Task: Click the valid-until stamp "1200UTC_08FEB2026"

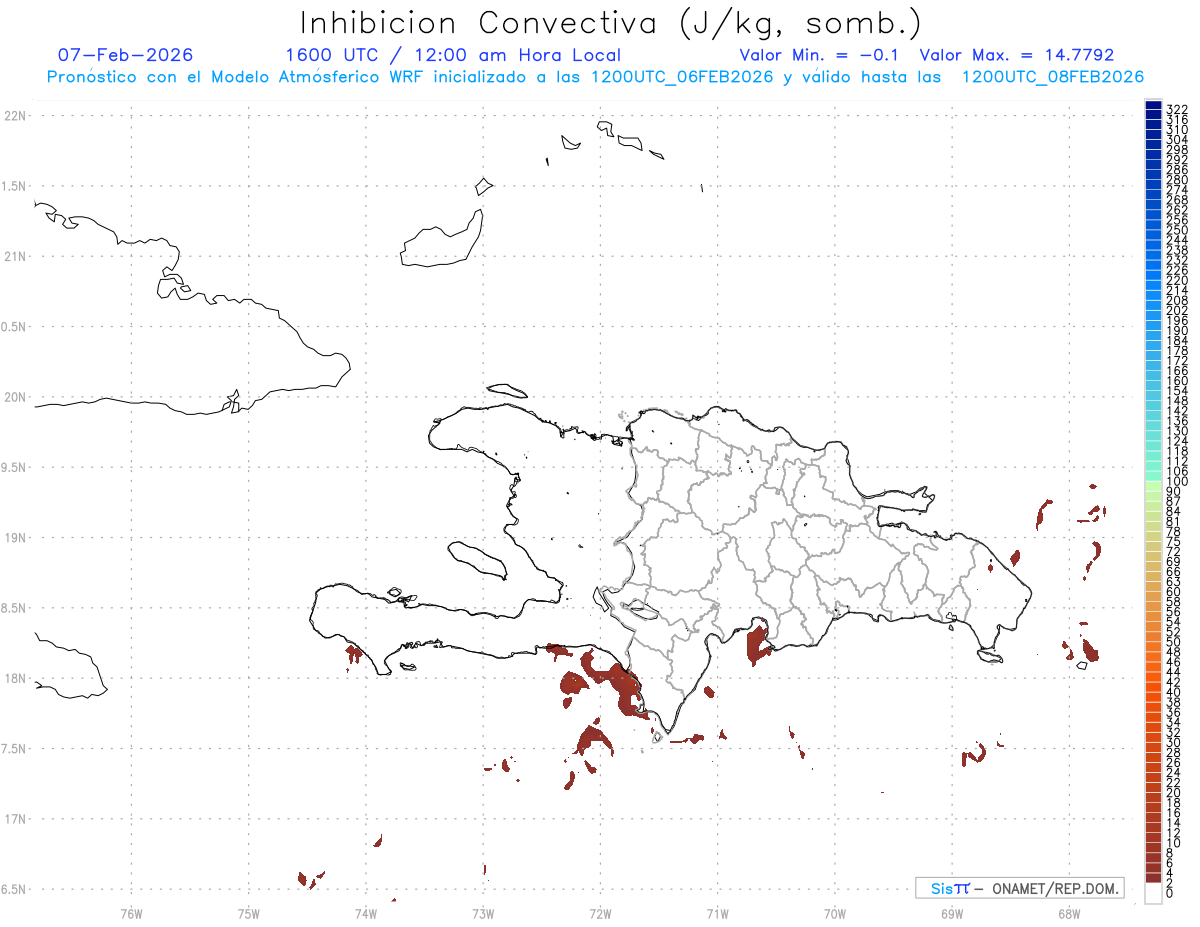Action: [1053, 77]
